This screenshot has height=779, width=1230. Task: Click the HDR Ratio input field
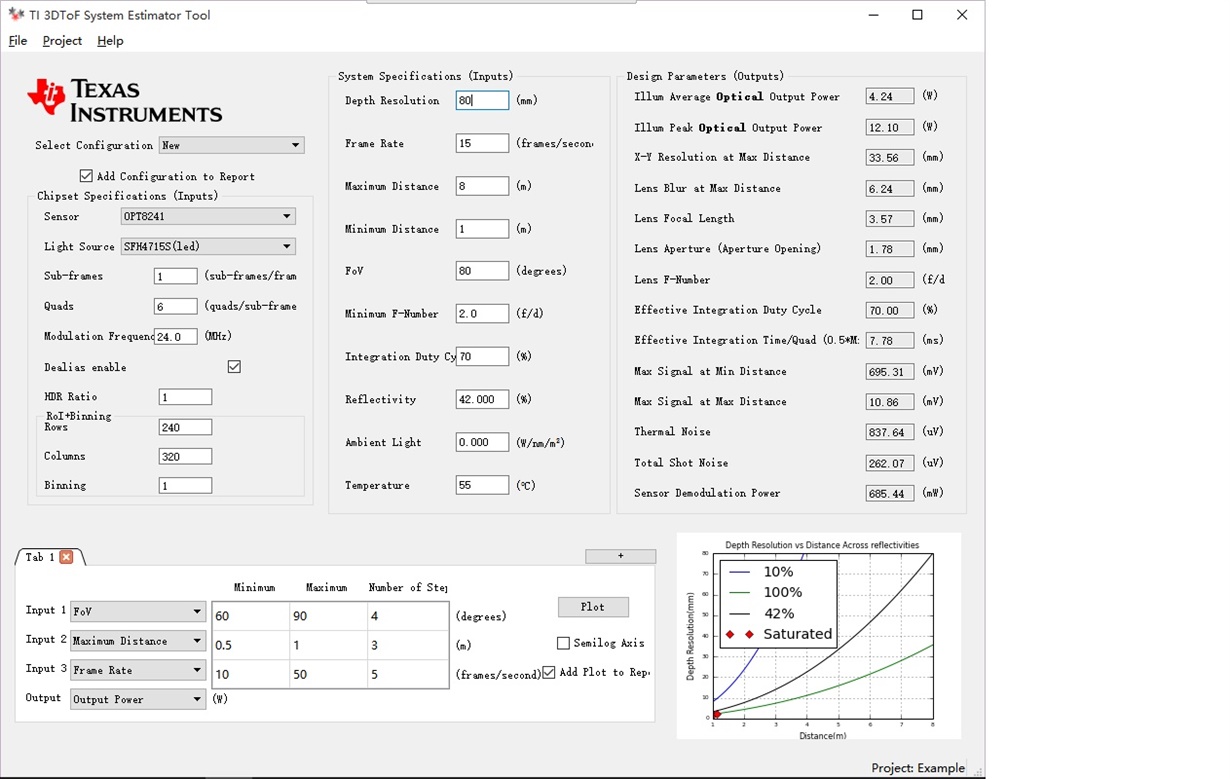[x=185, y=397]
